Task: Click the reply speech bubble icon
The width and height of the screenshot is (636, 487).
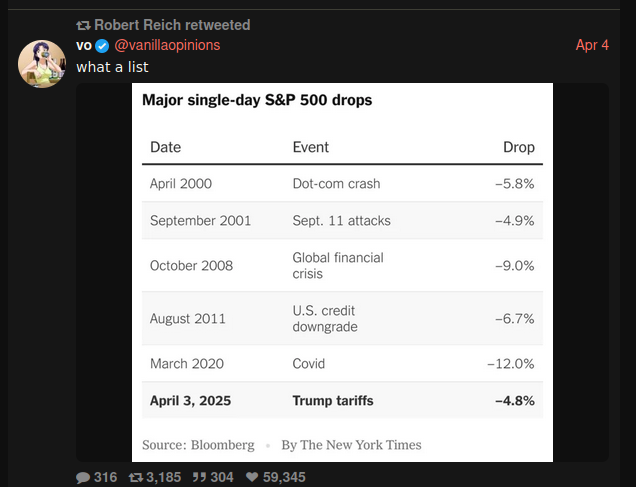Action: [83, 477]
